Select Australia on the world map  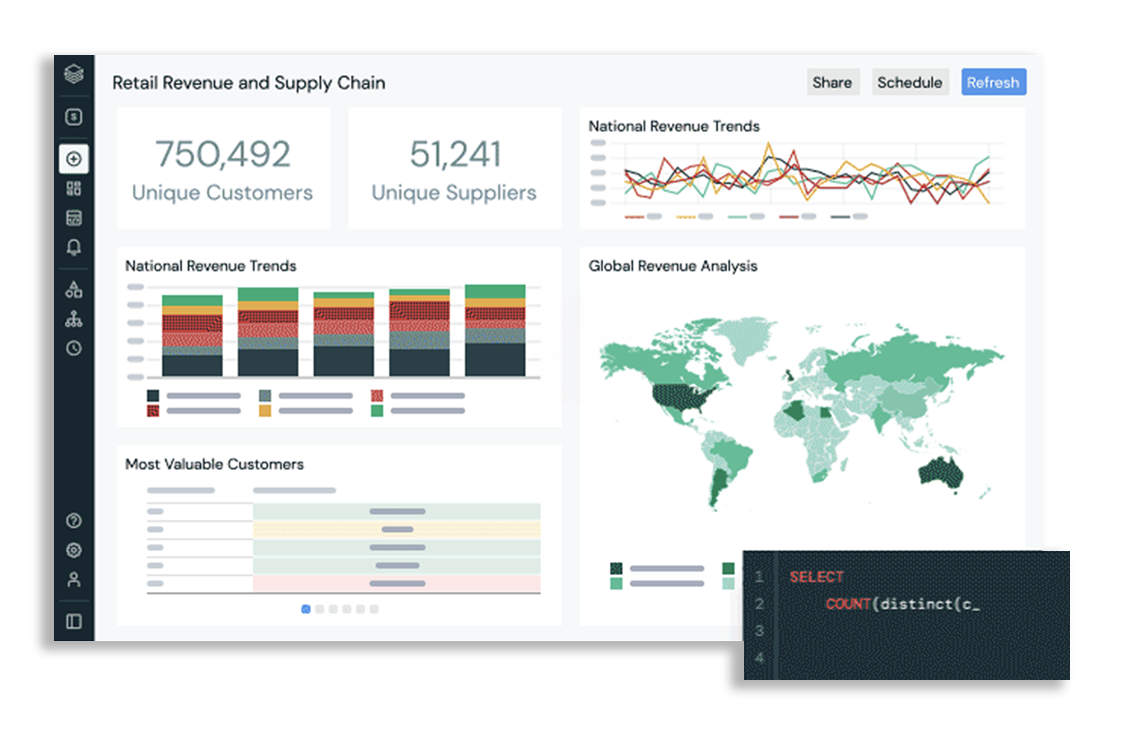pos(941,473)
